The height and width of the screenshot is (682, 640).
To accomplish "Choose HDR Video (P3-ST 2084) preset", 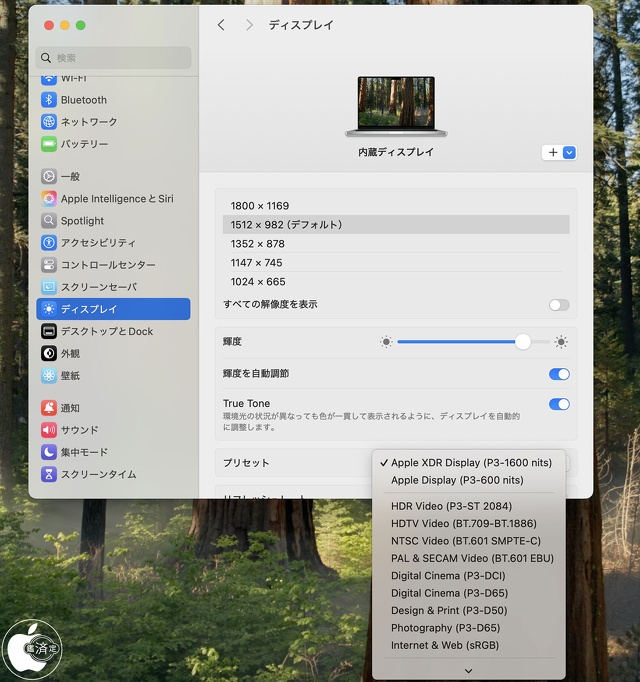I will click(x=469, y=506).
